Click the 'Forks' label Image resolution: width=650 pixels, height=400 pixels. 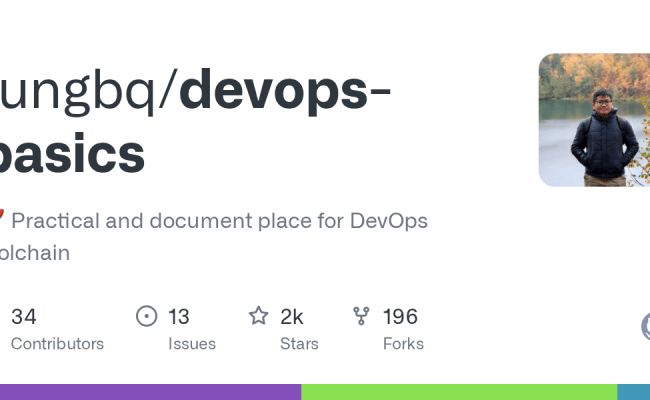pyautogui.click(x=403, y=344)
